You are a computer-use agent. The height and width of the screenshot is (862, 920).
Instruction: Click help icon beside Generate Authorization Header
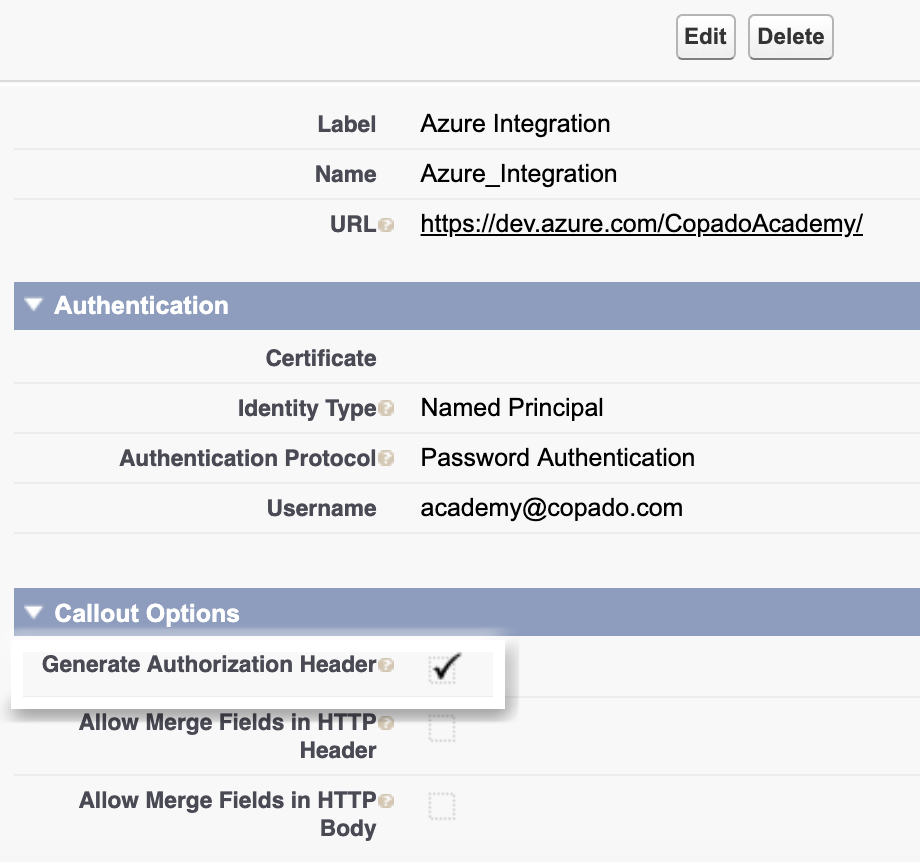[386, 665]
